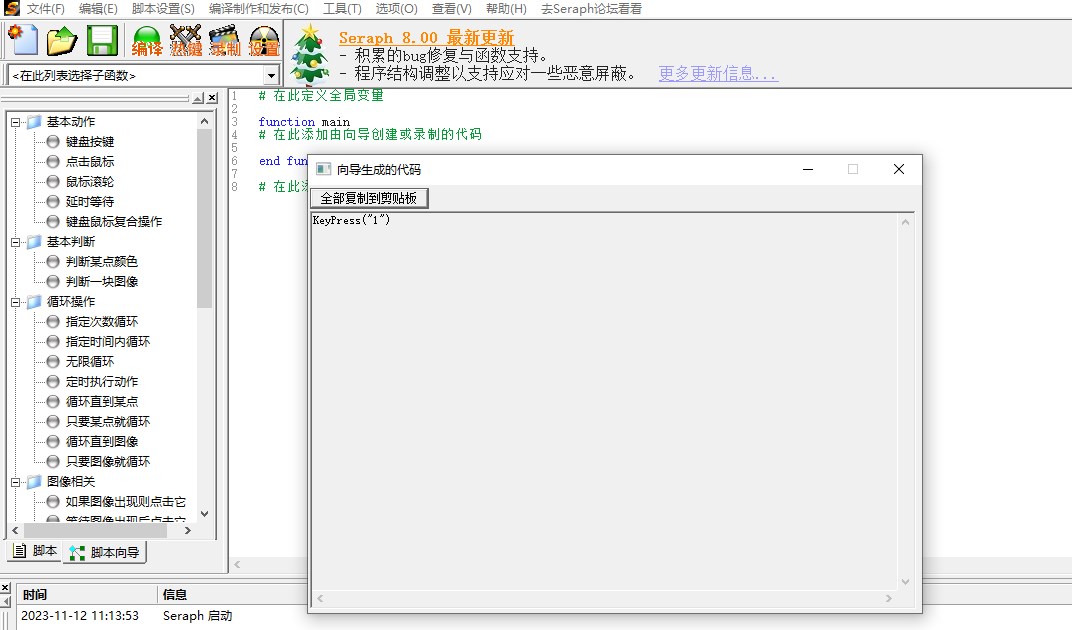Open the 编译制作和发布(C) menu
Viewport: 1072px width, 630px height.
pyautogui.click(x=258, y=9)
